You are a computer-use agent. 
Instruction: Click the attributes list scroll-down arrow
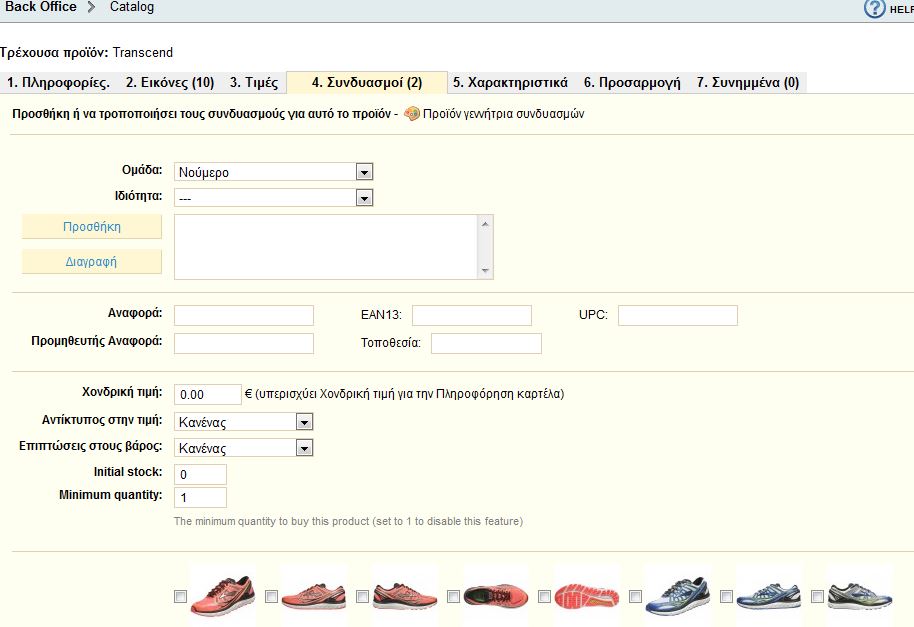point(486,270)
